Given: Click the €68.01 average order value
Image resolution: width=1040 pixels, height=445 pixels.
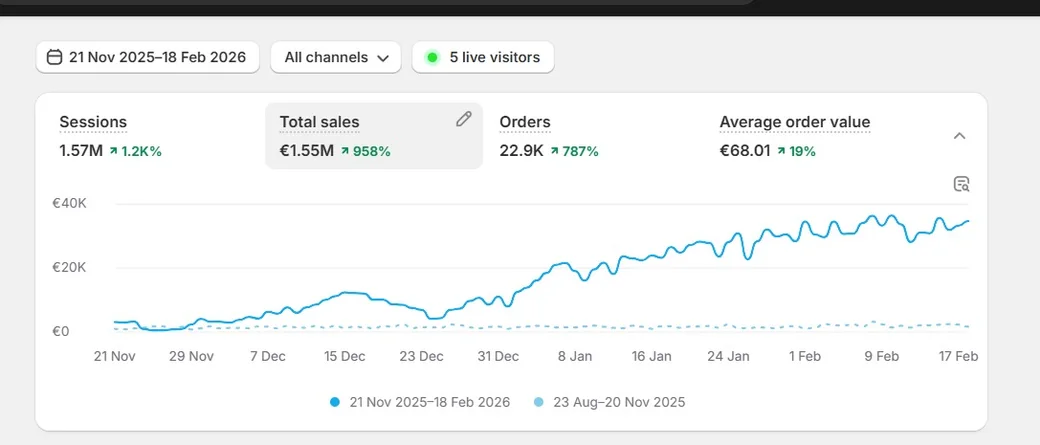Looking at the screenshot, I should click(x=745, y=151).
